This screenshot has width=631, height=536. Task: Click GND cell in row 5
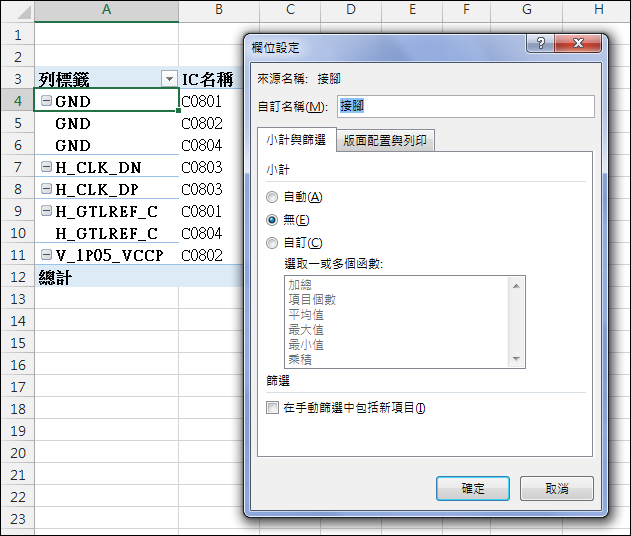click(107, 123)
